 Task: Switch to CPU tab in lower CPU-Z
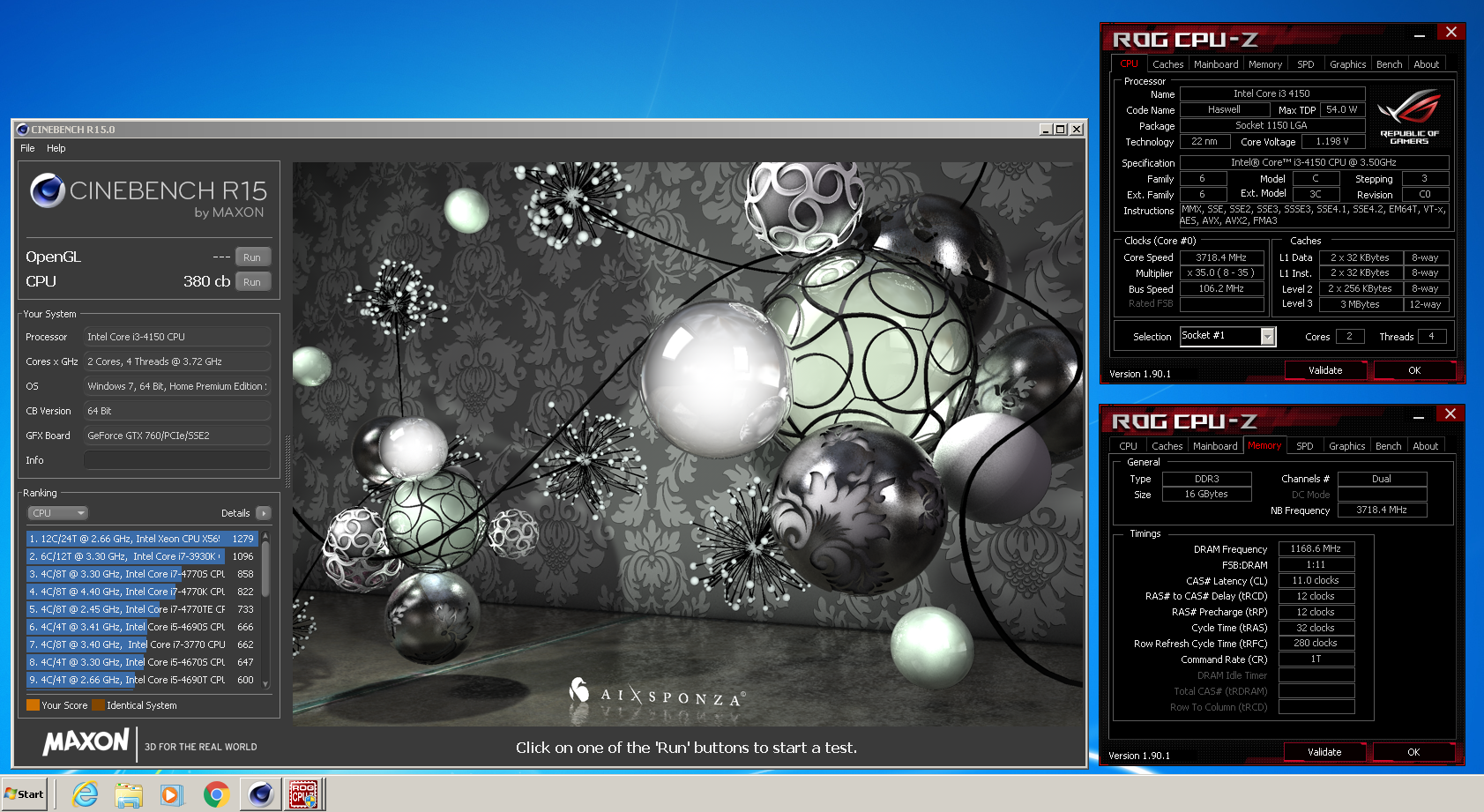tap(1129, 446)
